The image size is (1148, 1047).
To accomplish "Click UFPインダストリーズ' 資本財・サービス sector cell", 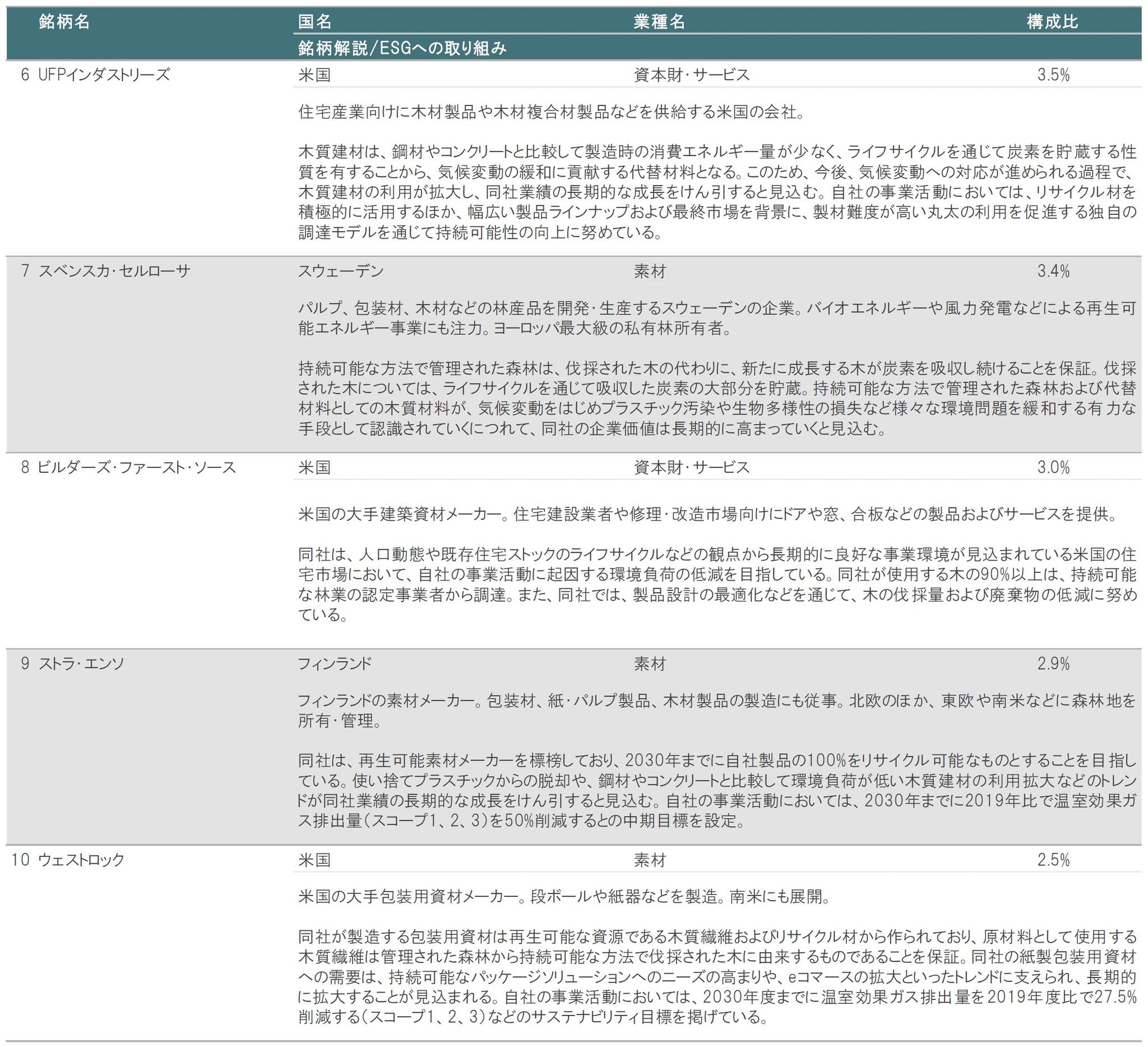I will 691,75.
